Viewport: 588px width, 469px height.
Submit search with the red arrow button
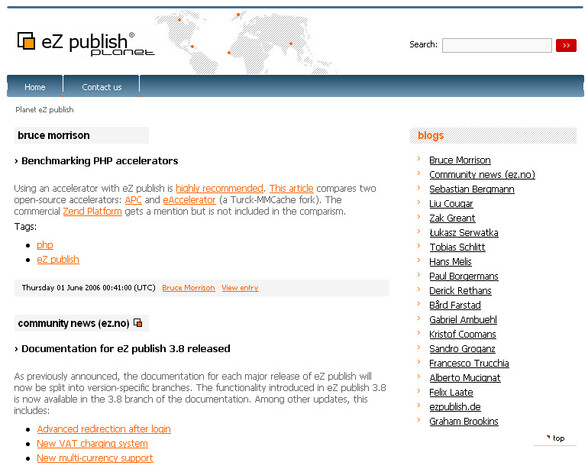click(x=566, y=45)
